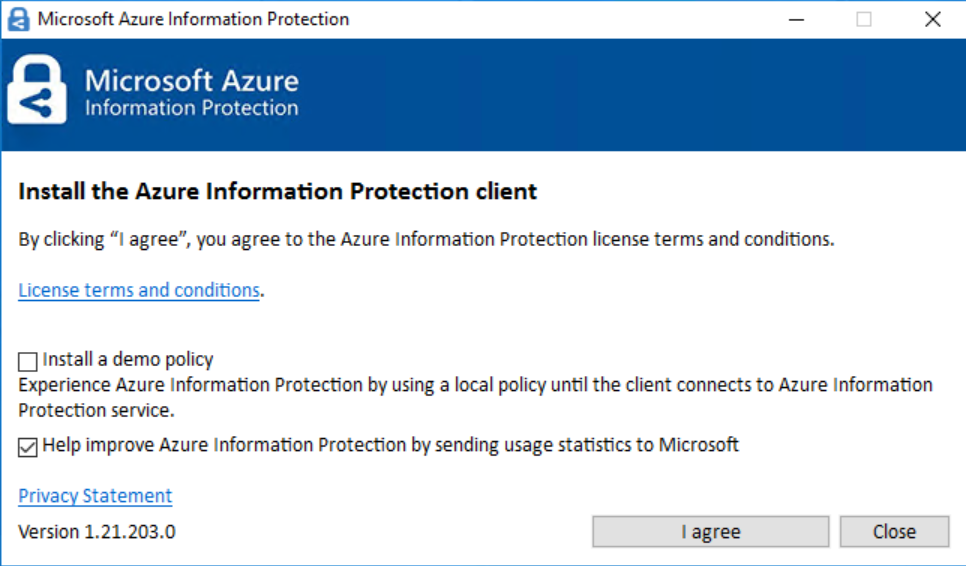Click the "By clicking I agree" sentence
This screenshot has height=566, width=966.
point(426,240)
